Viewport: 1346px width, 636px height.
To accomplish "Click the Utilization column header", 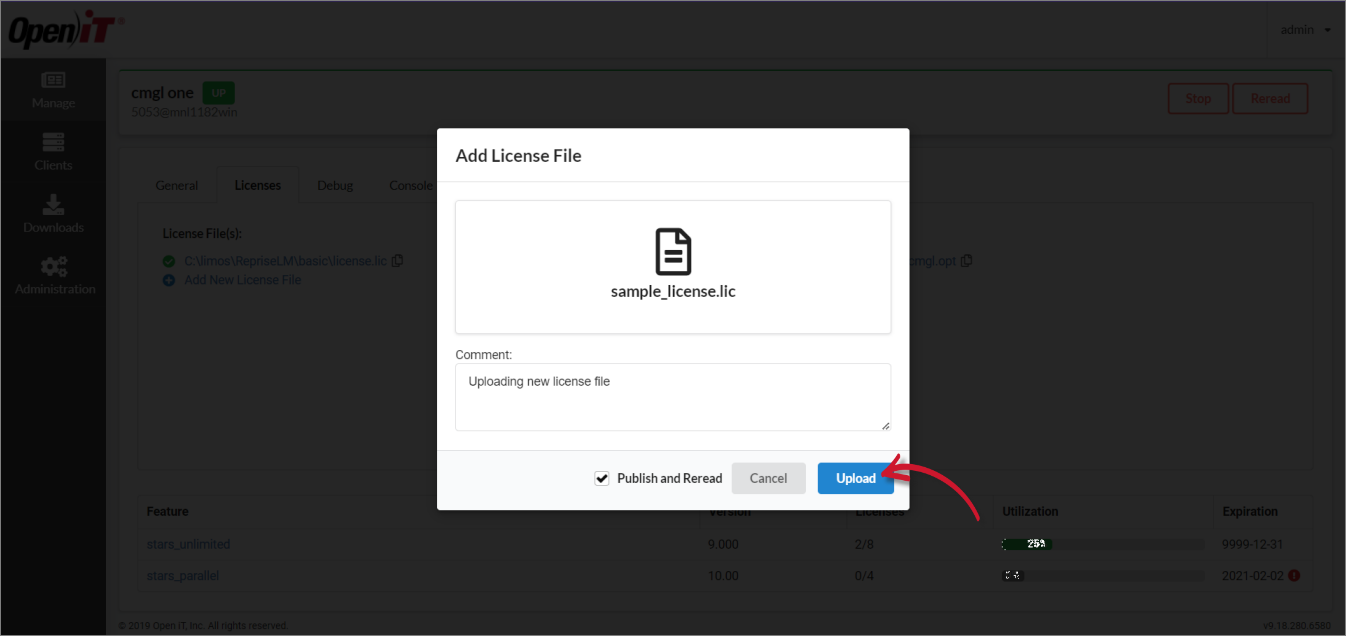I will pos(1030,511).
